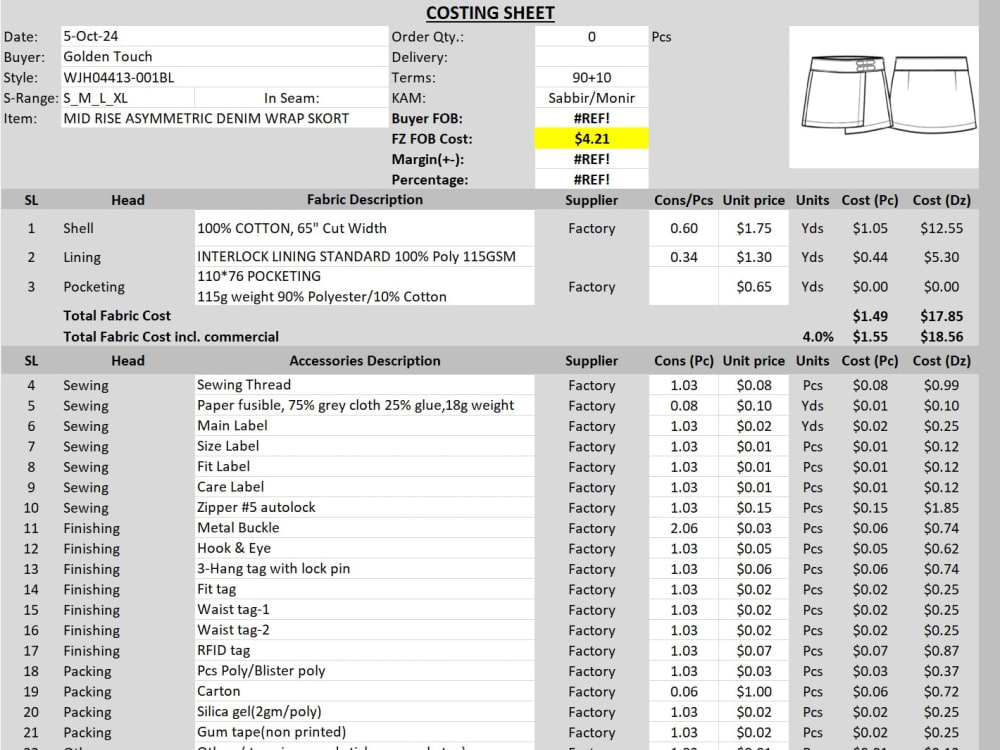Select the empty Delivery value cell

[x=591, y=57]
